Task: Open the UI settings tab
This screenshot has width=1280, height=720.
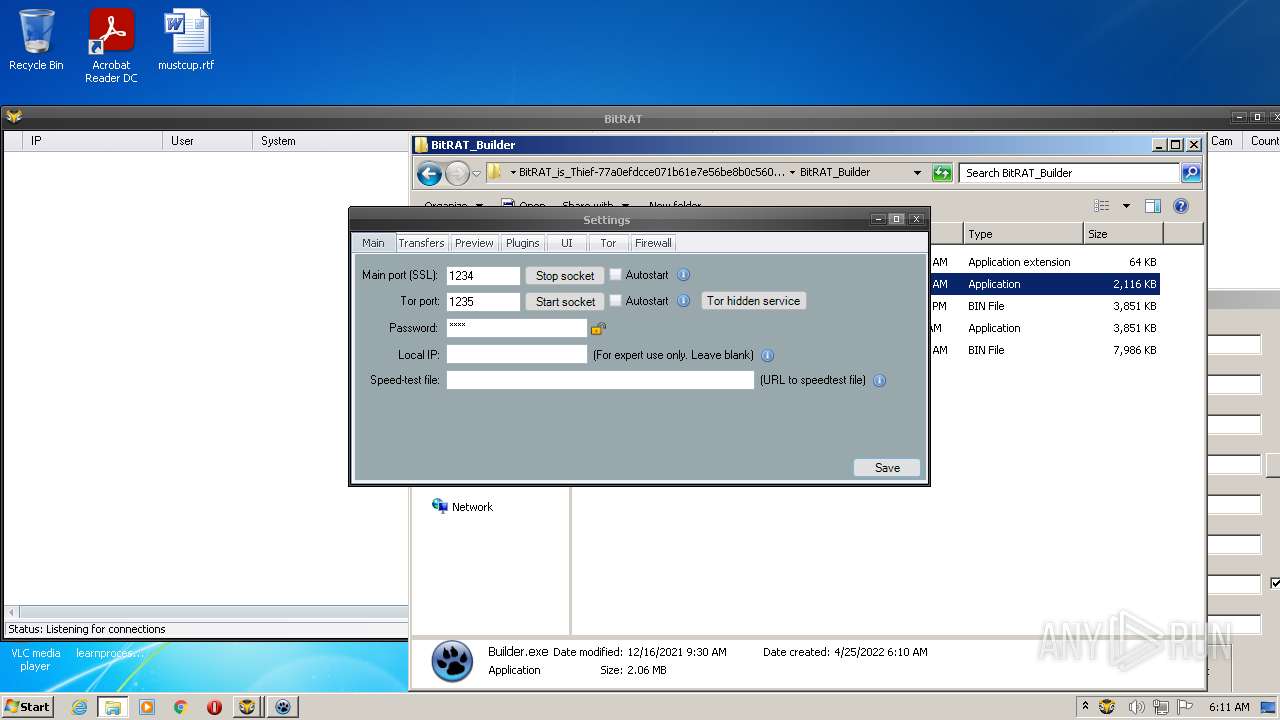Action: tap(567, 243)
